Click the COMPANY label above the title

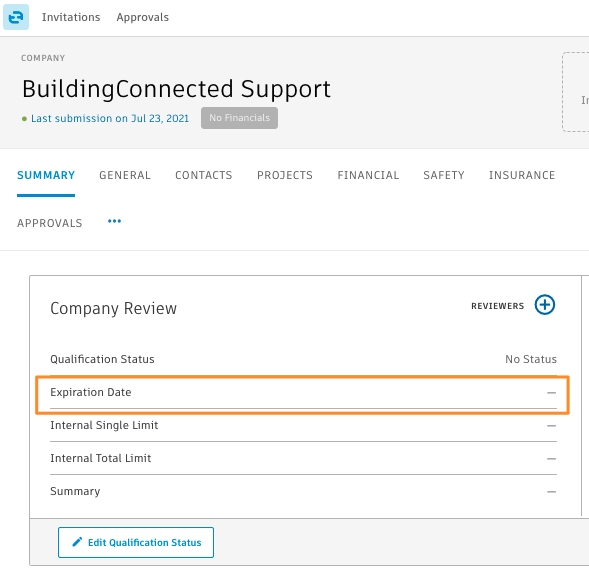(x=43, y=58)
